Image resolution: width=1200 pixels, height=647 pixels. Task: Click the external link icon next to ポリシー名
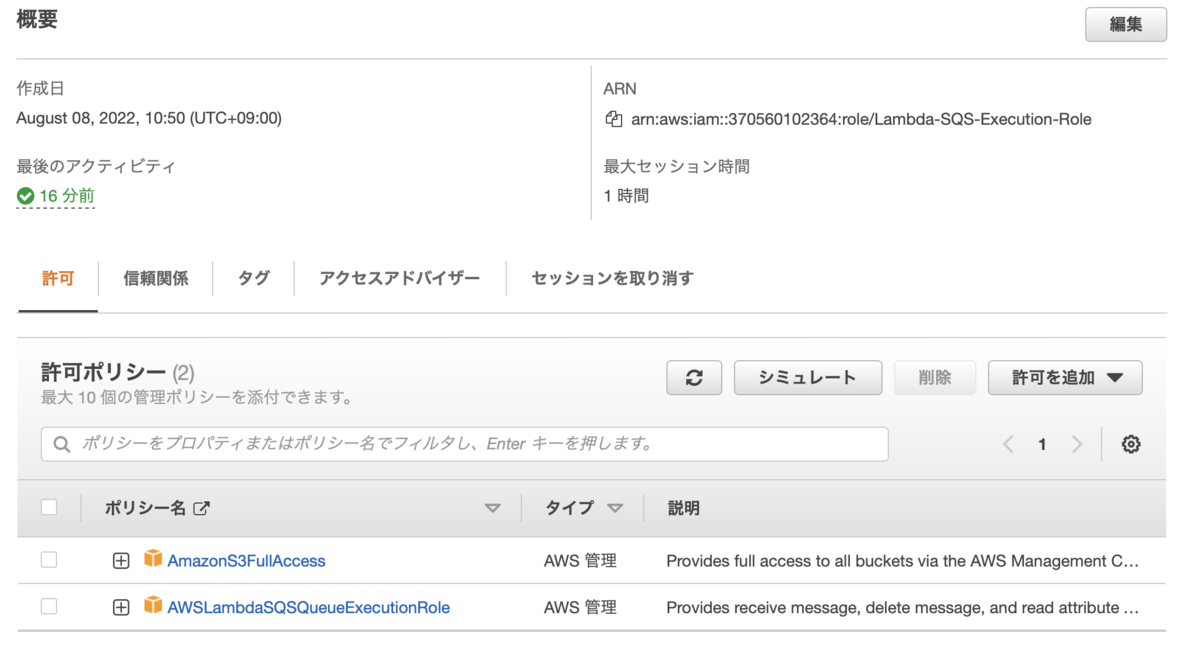tap(201, 508)
